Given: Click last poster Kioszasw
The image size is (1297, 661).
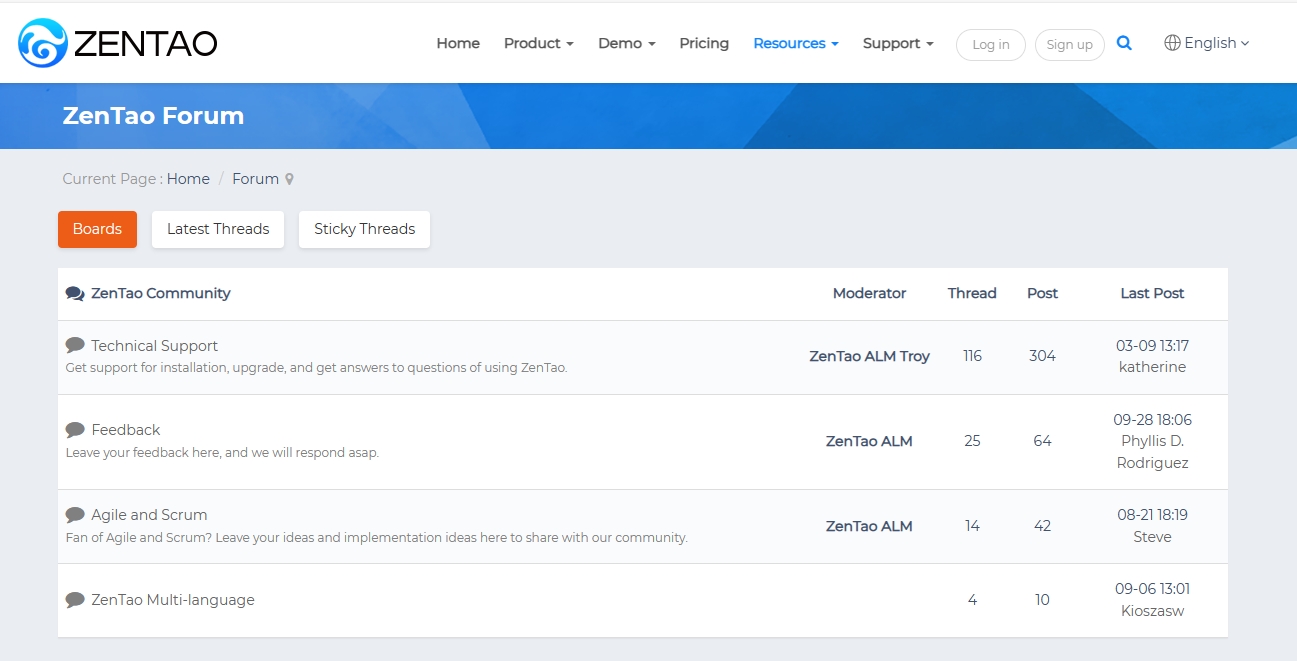Looking at the screenshot, I should [1152, 611].
